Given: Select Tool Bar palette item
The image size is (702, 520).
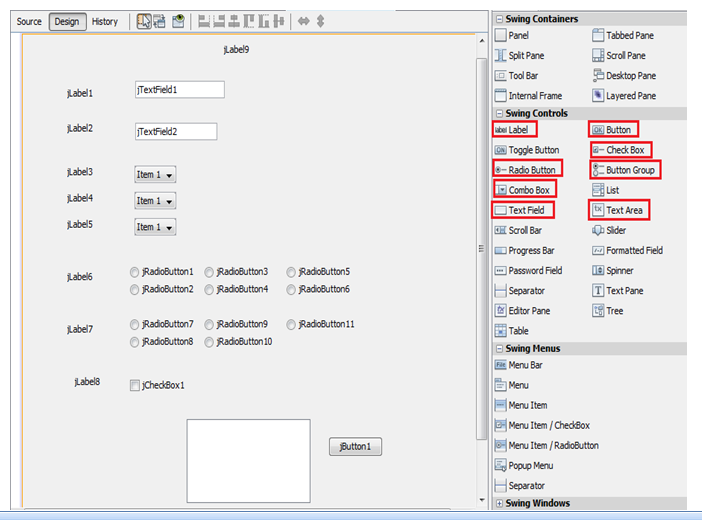Looking at the screenshot, I should 517,76.
